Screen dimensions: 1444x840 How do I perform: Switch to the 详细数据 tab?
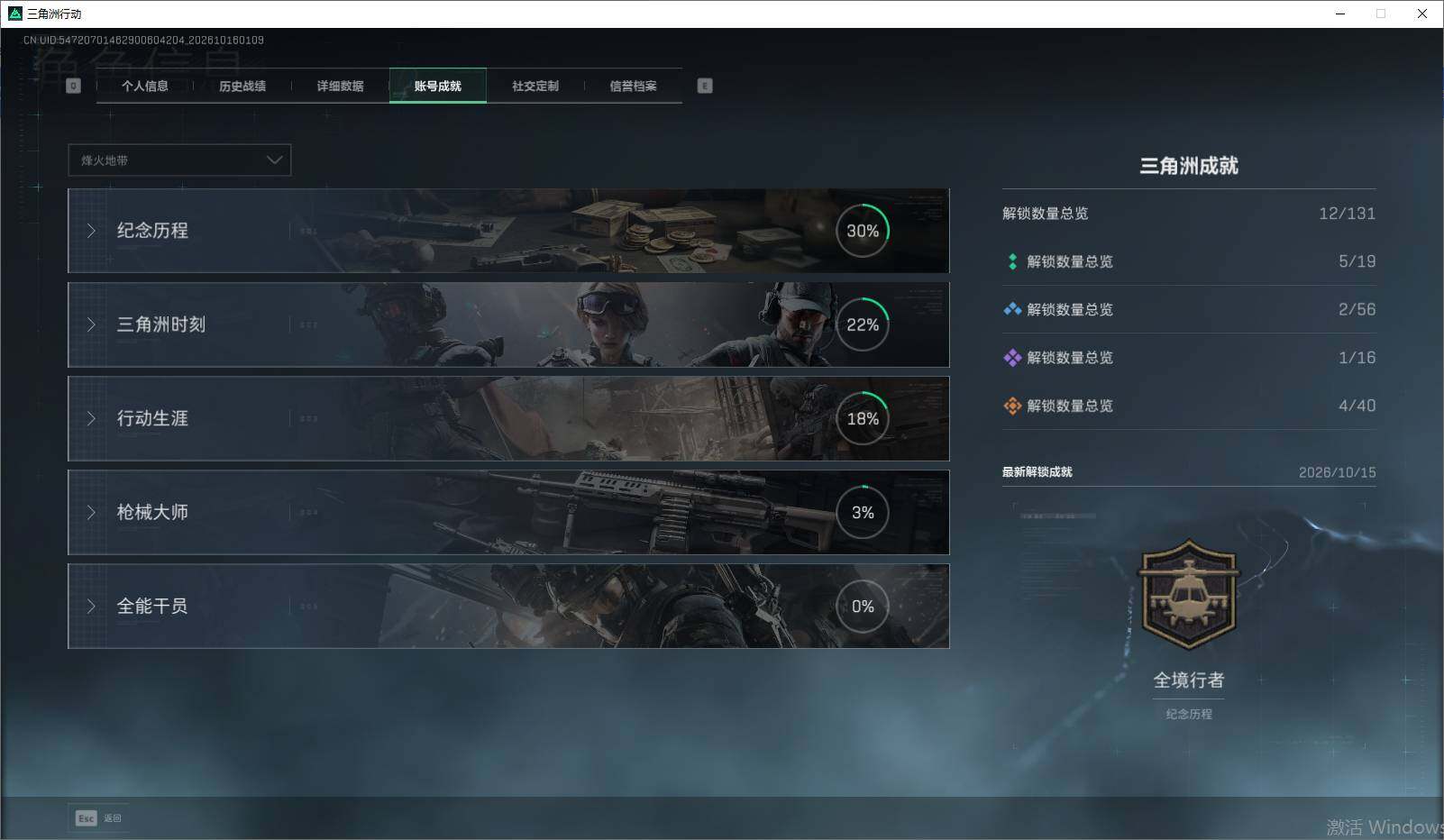tap(340, 86)
